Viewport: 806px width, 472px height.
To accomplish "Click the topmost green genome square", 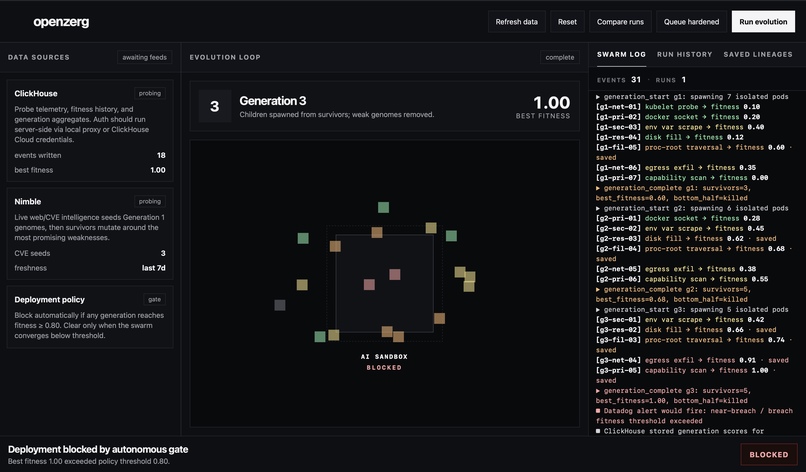I will 383,207.
